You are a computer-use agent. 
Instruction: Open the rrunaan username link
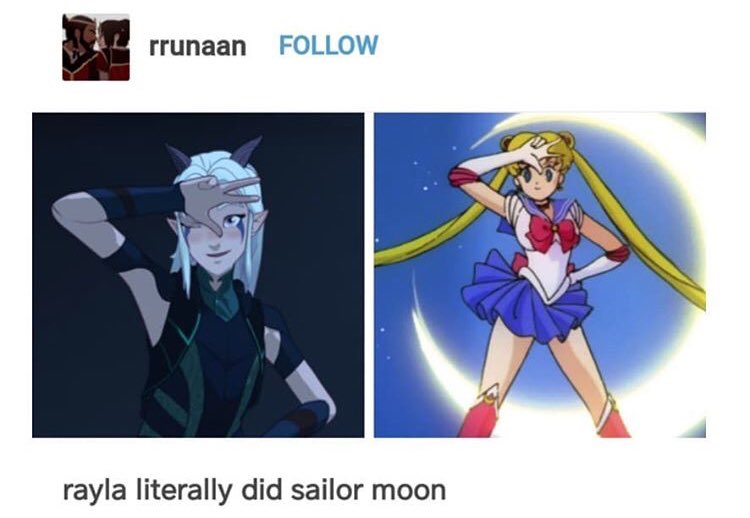click(x=198, y=46)
